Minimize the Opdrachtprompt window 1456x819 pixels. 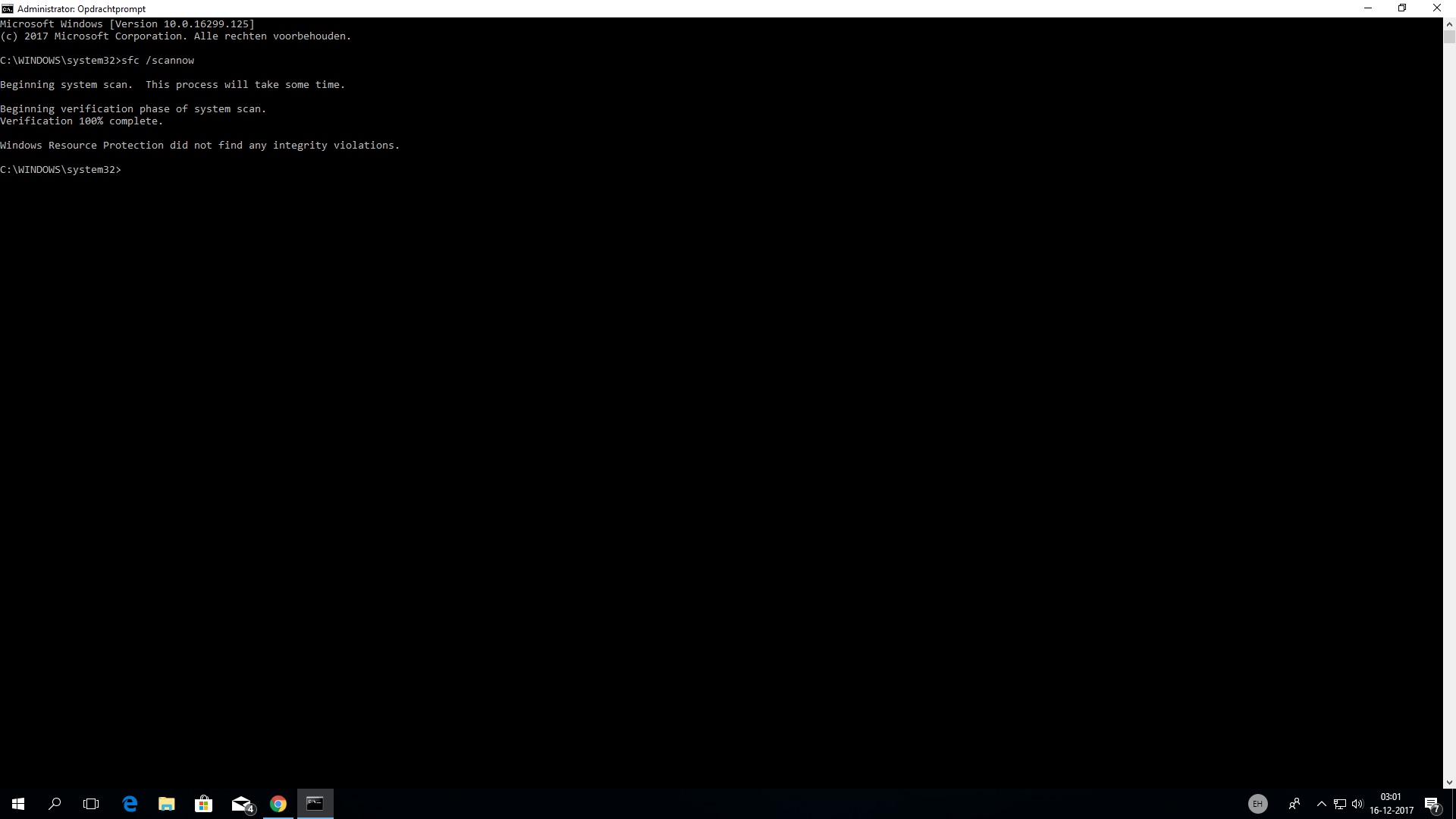(x=1368, y=8)
